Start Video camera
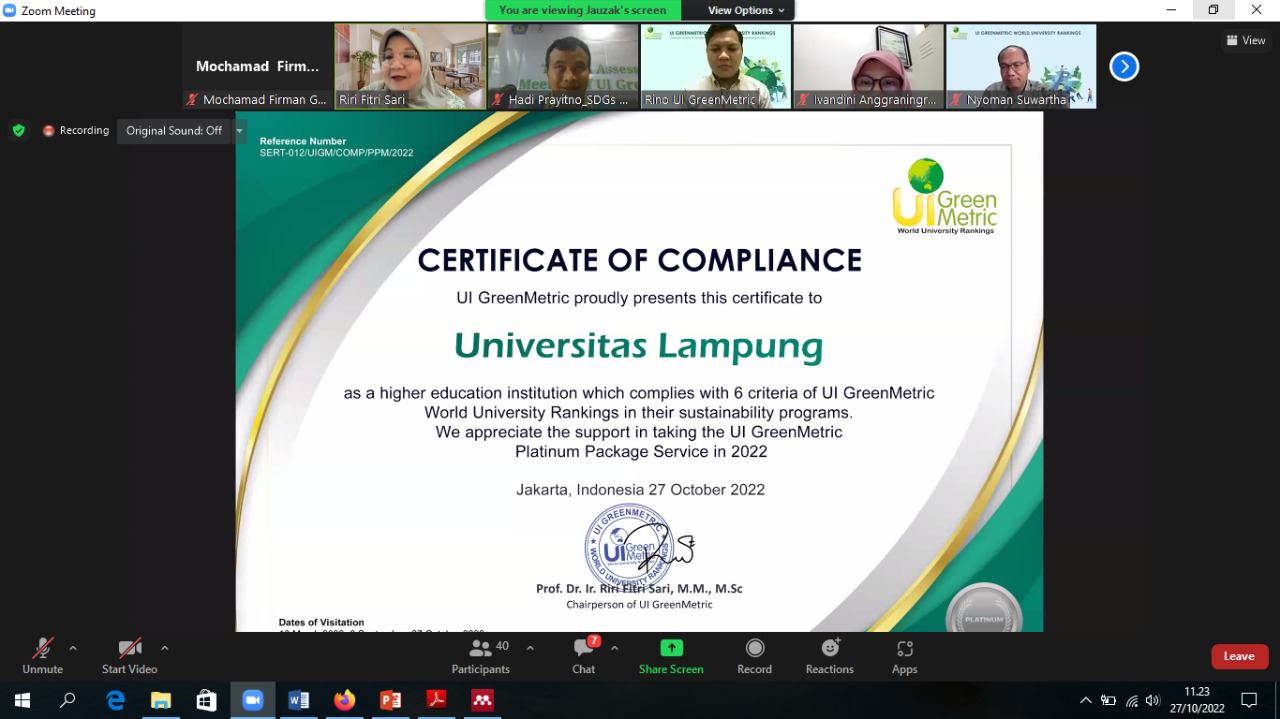The width and height of the screenshot is (1280, 719). coord(129,656)
